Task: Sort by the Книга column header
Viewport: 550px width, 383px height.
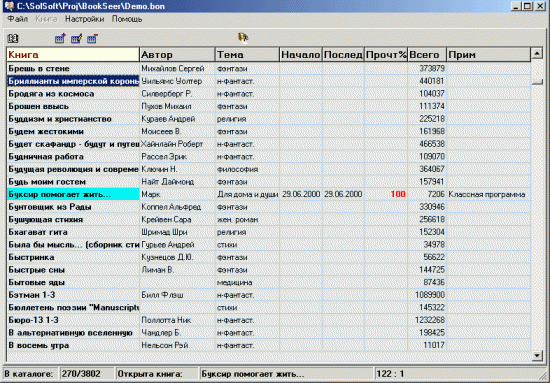Action: click(73, 55)
